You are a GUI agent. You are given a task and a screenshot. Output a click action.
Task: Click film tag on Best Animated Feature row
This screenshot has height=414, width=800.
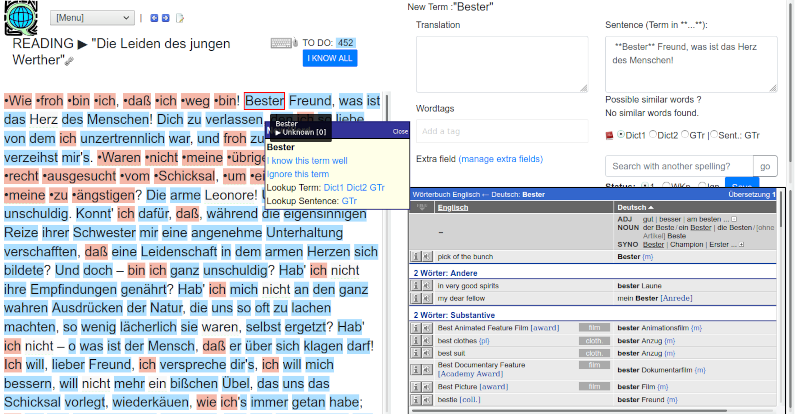coord(594,328)
